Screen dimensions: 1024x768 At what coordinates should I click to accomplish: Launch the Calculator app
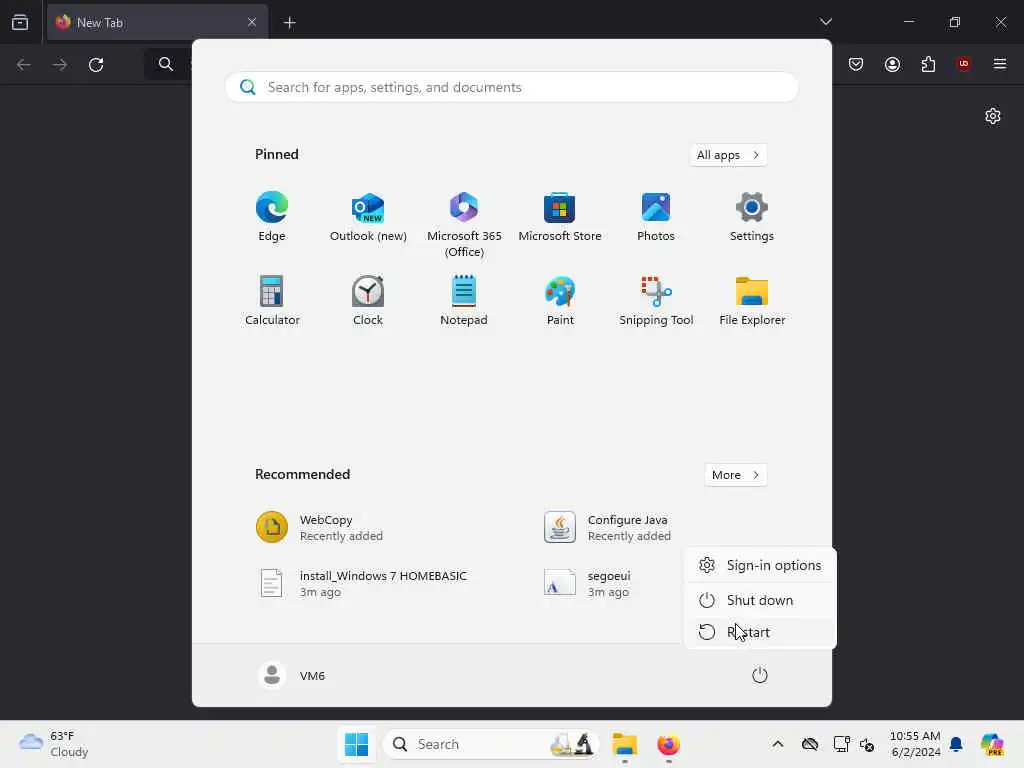272,301
